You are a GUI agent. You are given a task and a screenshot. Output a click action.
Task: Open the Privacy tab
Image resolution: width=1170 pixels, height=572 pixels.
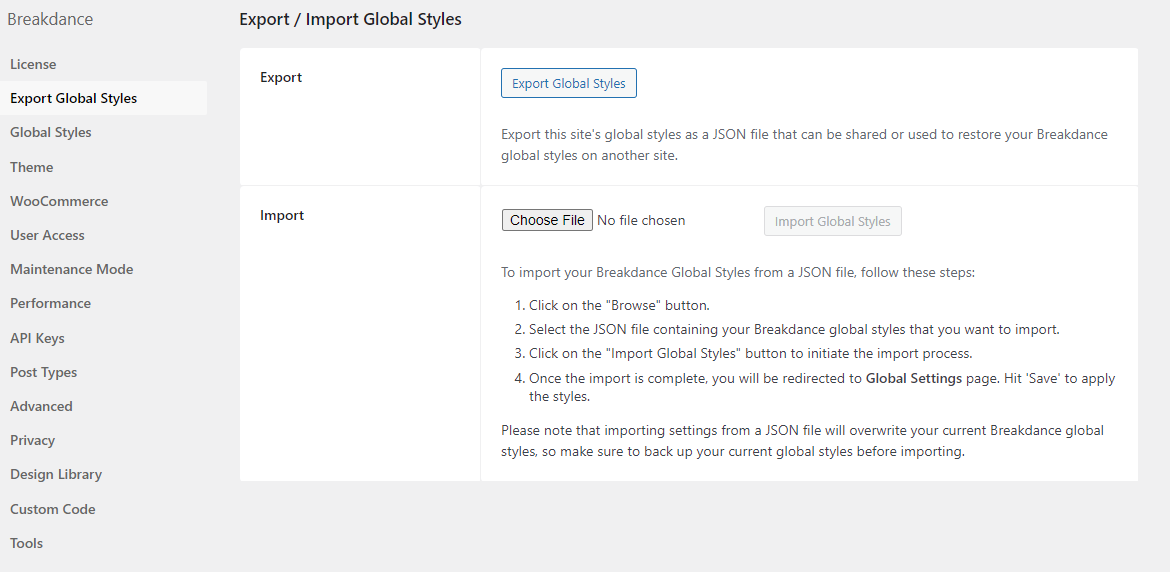click(x=32, y=440)
